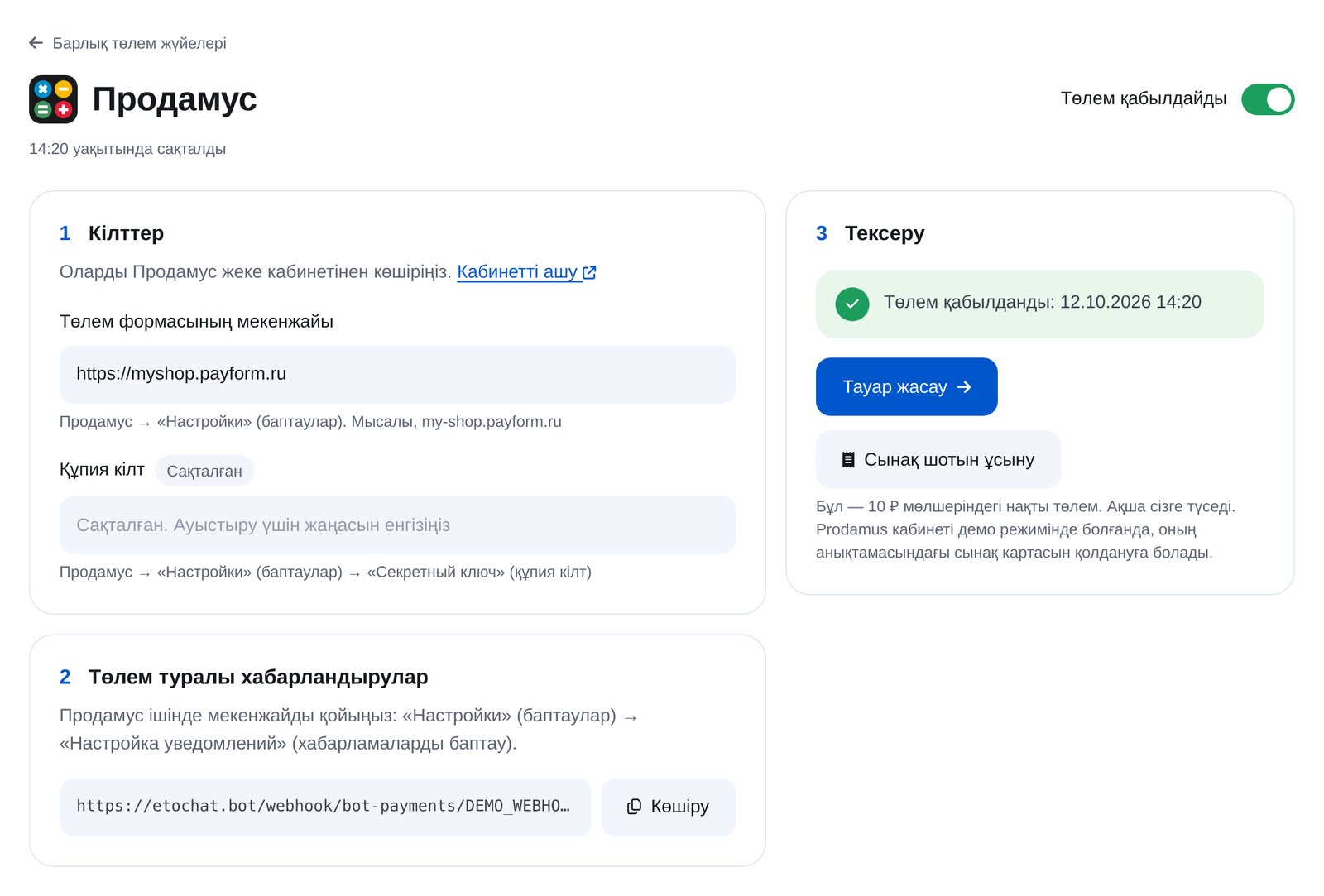Click the Сынақ шотын ұсыну button
Screen dimensions: 1324x896
pos(938,459)
